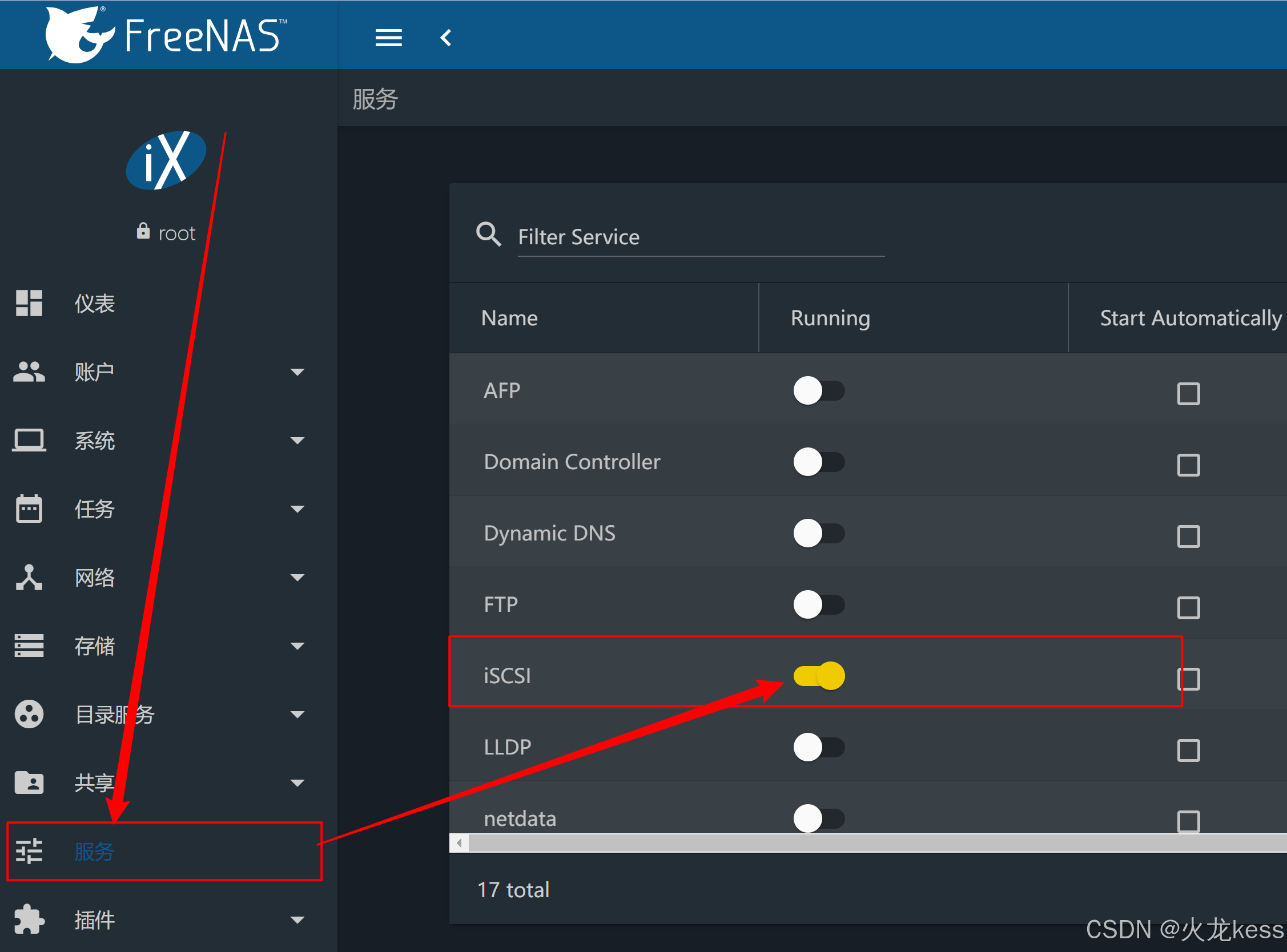Click the Dynamic DNS service name
Viewport: 1287px width, 952px height.
point(549,534)
